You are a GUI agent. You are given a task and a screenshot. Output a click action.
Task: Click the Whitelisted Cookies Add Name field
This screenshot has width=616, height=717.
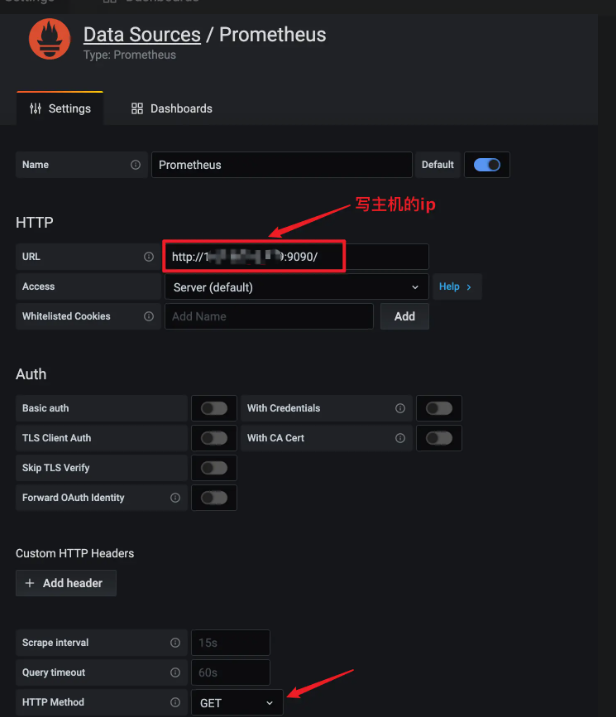[269, 316]
